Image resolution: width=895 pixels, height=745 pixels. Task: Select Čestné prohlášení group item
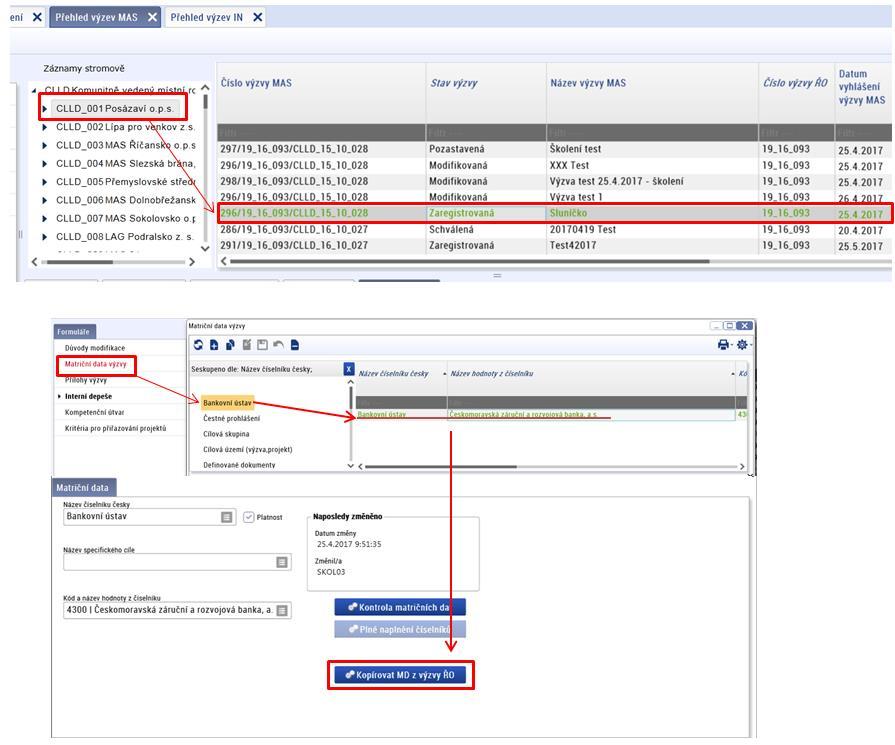231,418
